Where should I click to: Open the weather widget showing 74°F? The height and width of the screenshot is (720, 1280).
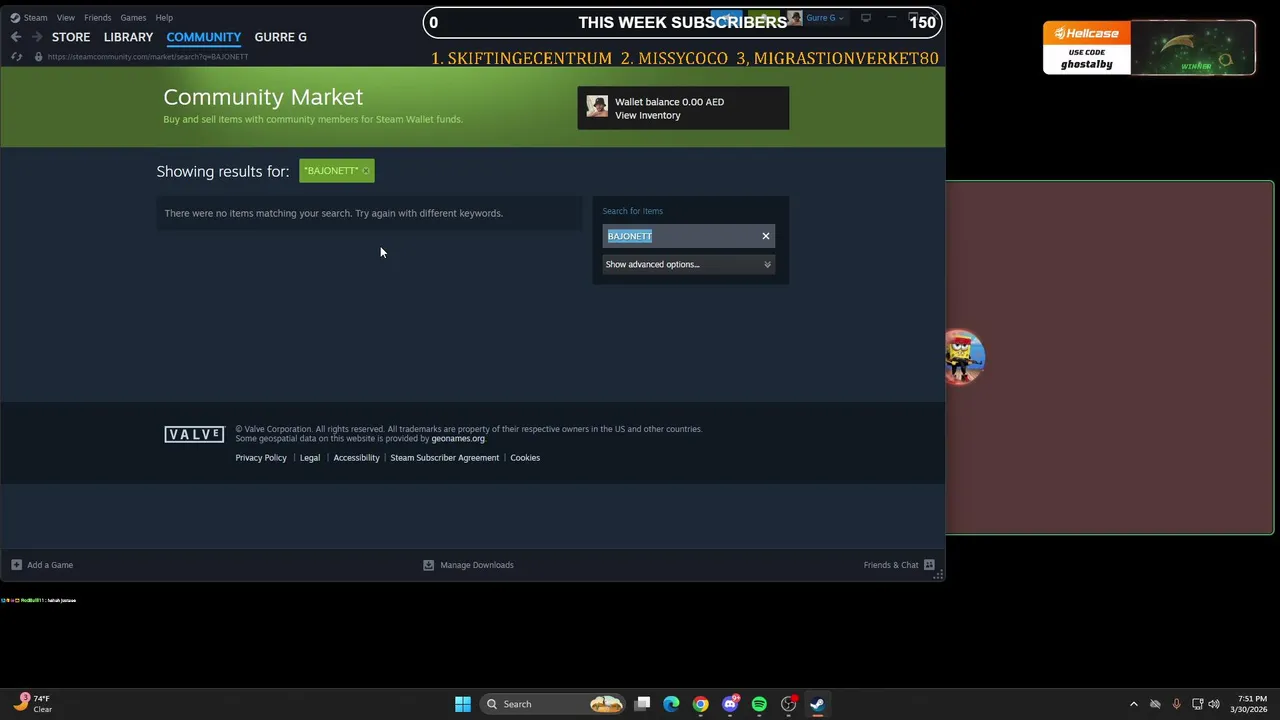33,704
